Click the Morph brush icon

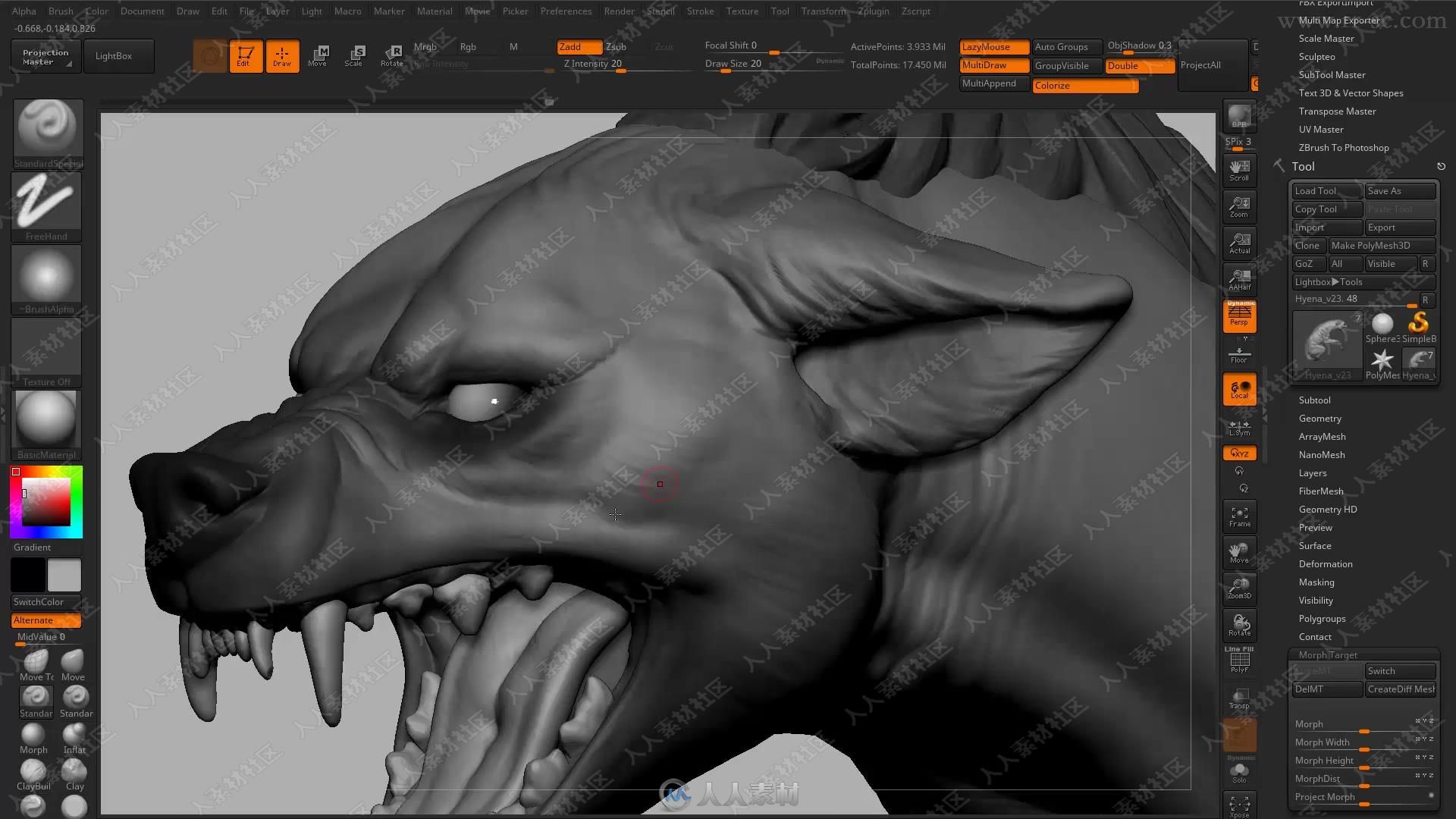(x=34, y=733)
